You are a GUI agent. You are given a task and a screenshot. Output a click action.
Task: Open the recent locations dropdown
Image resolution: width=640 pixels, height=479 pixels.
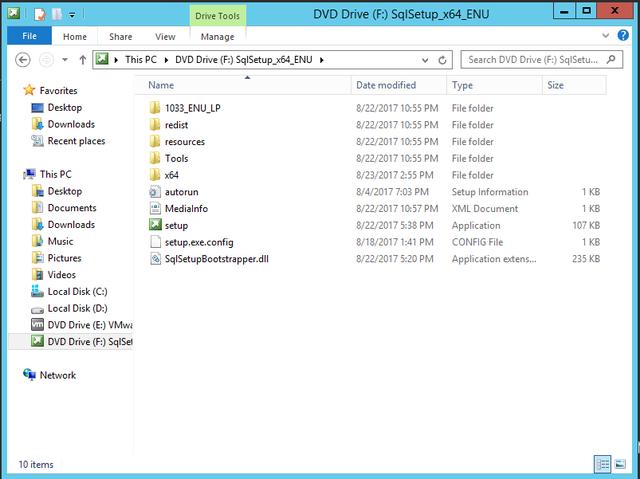[x=65, y=60]
